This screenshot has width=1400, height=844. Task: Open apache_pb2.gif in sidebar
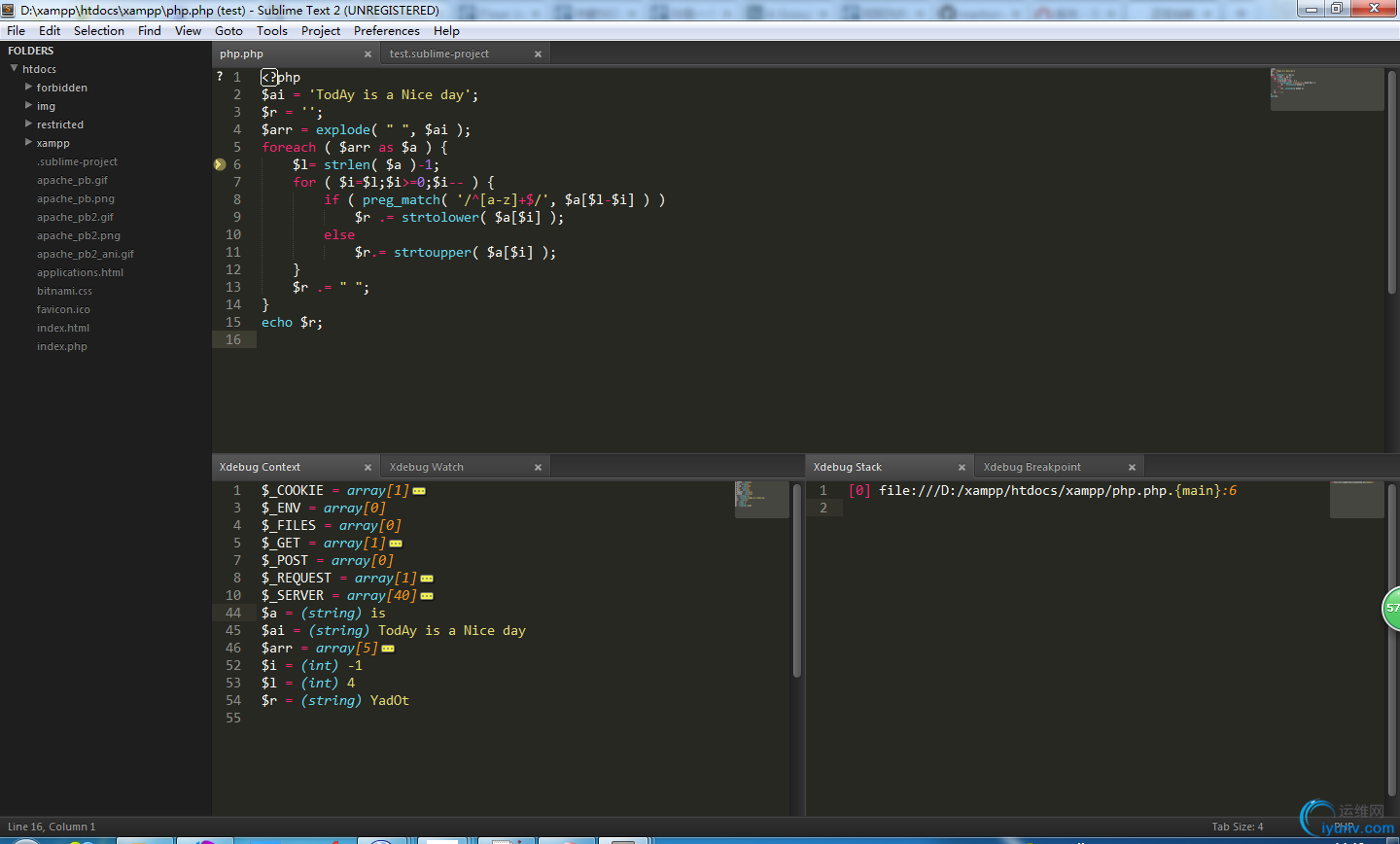coord(75,217)
